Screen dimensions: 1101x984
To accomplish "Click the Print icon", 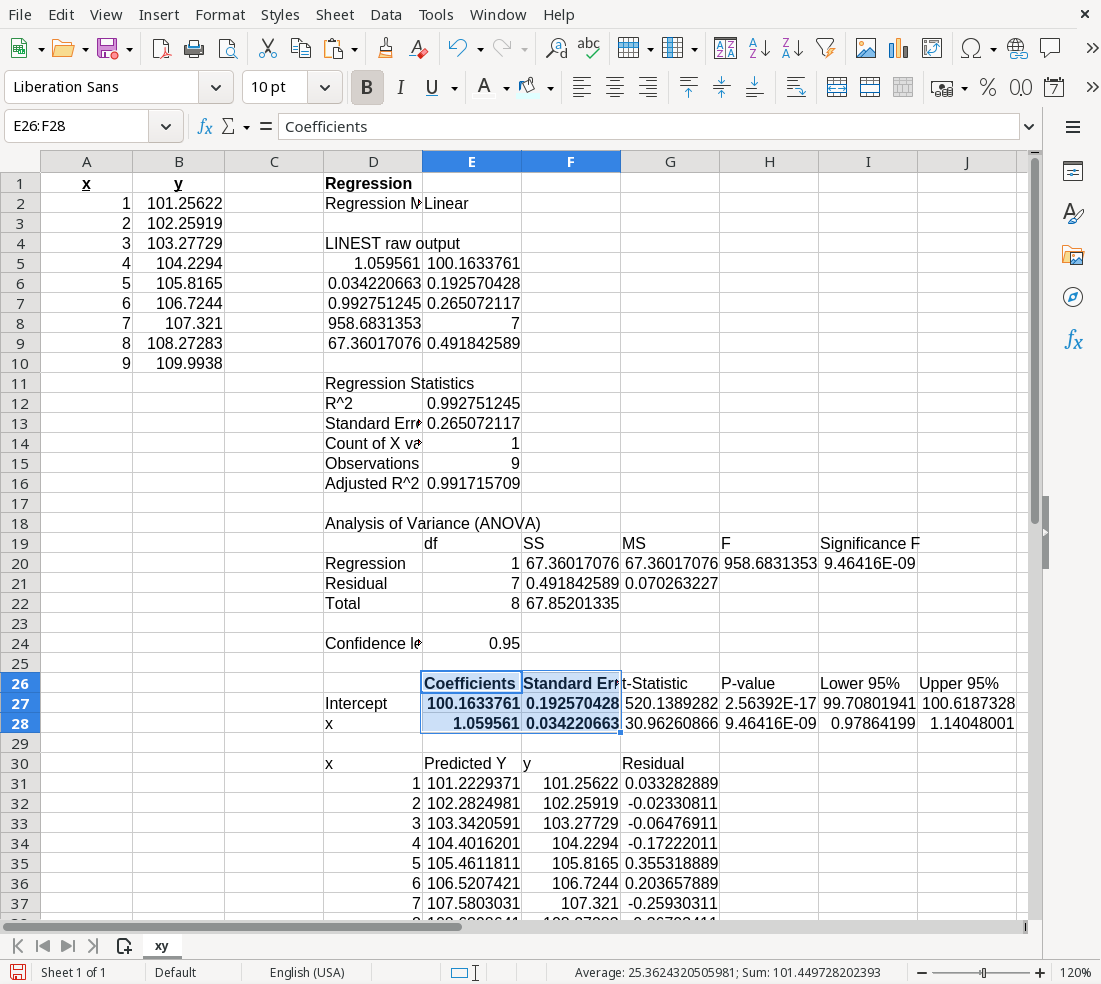I will click(x=194, y=48).
